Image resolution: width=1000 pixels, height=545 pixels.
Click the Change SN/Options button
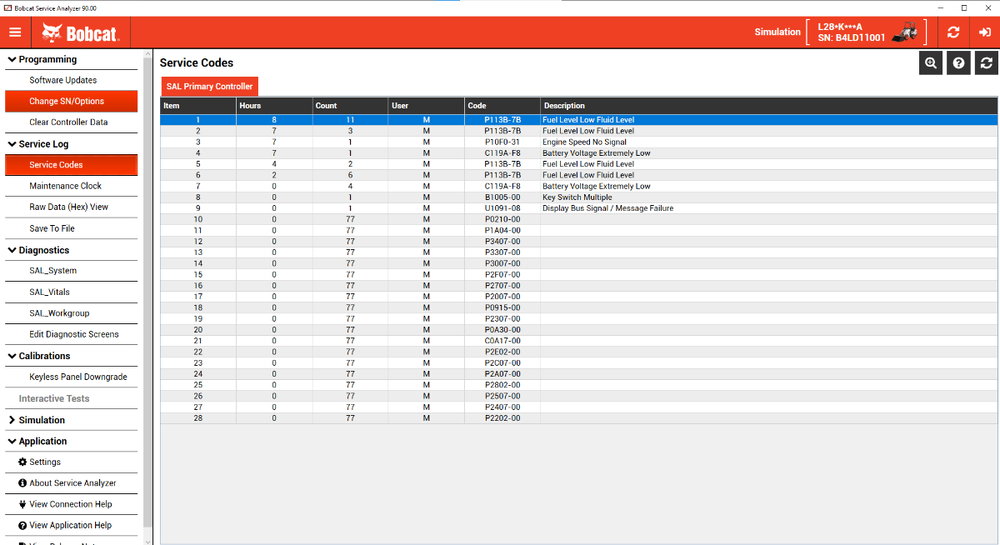pos(67,101)
